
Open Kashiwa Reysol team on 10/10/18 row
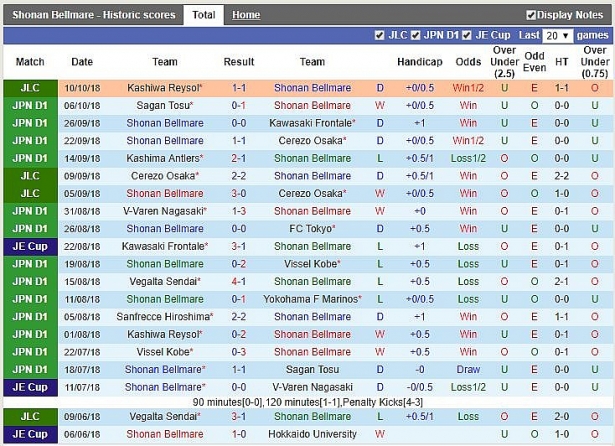pos(165,88)
